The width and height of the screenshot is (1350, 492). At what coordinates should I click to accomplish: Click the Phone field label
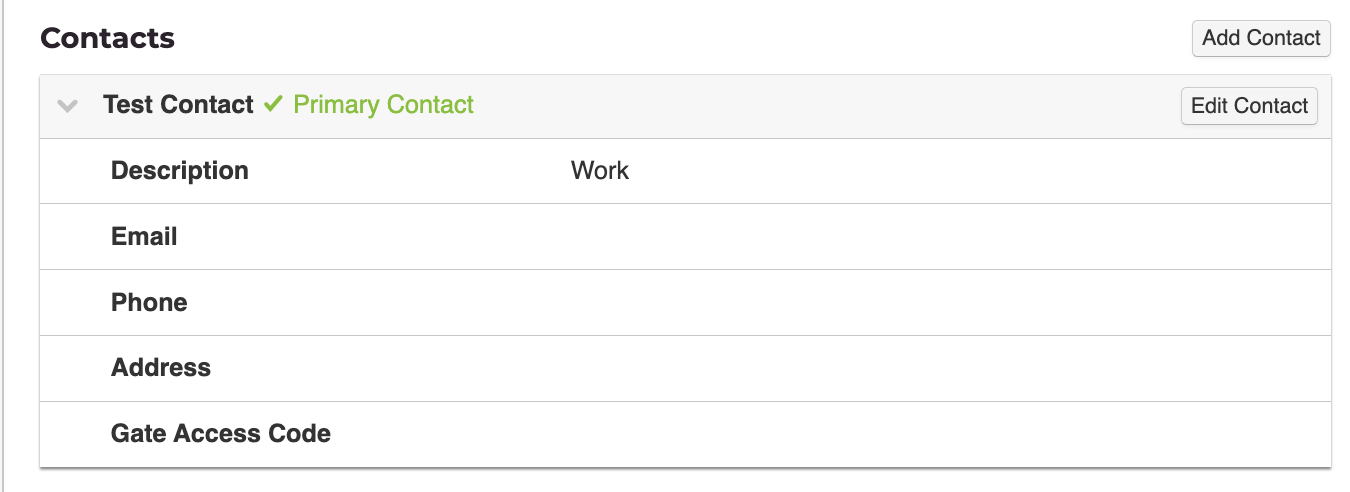(x=149, y=303)
